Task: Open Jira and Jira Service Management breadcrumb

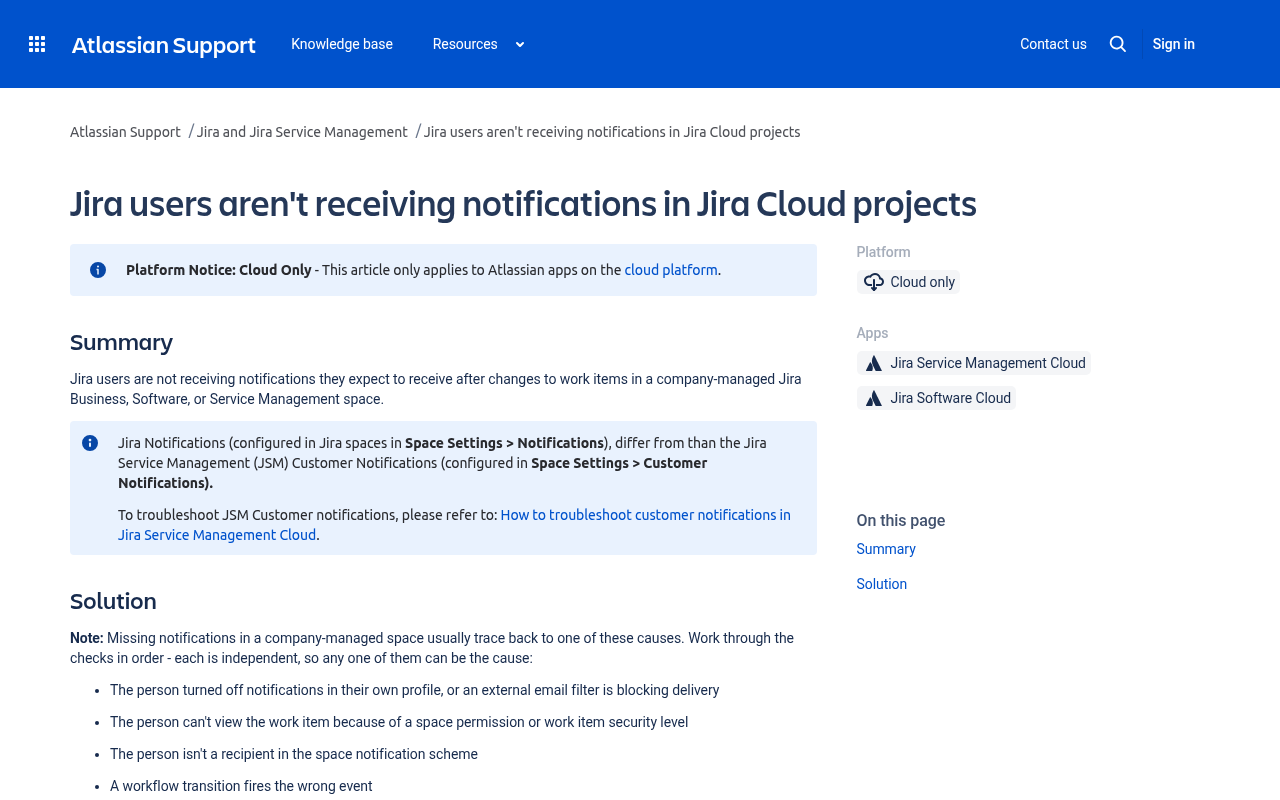Action: coord(302,132)
